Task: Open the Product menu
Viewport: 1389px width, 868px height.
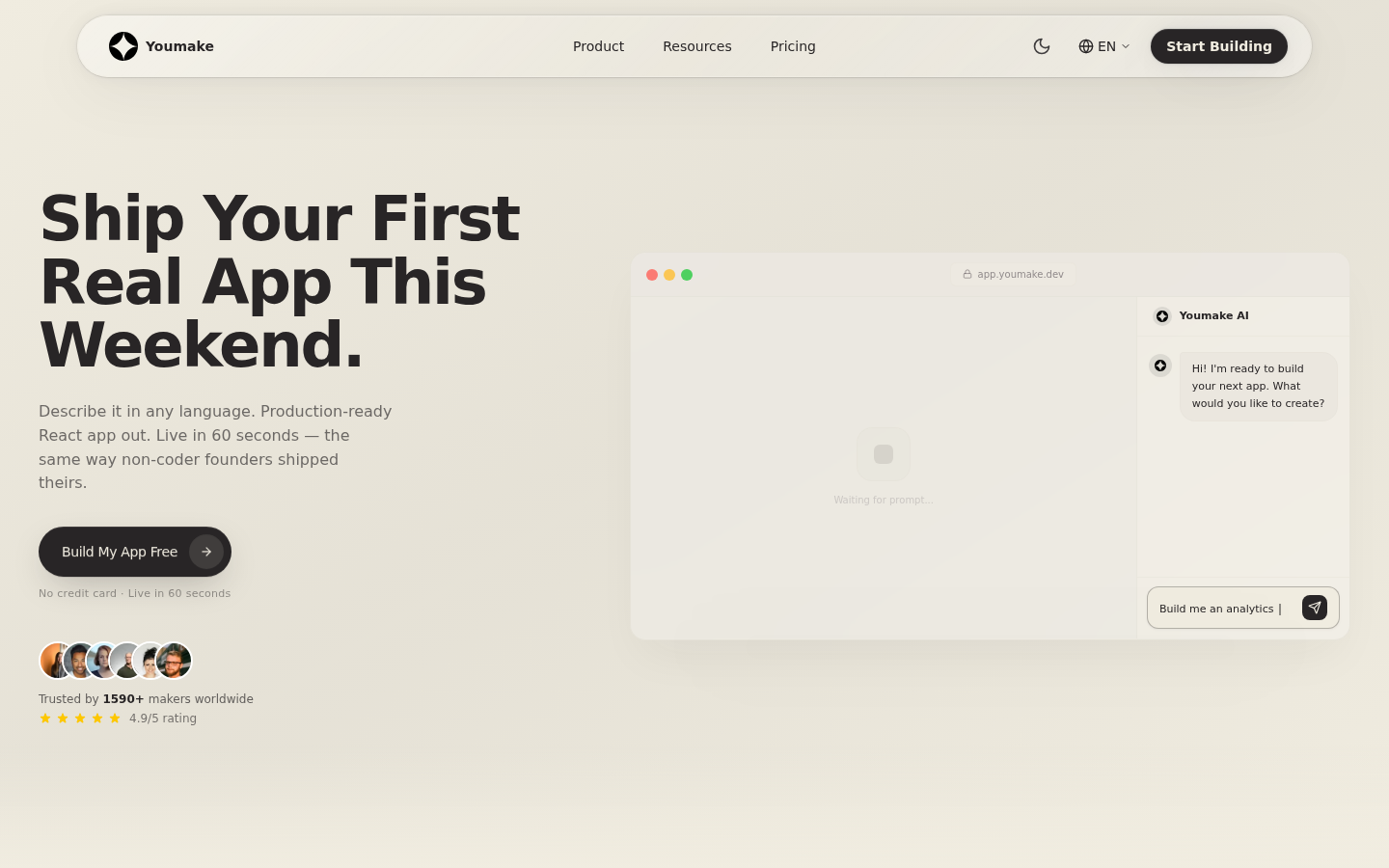Action: coord(598,46)
